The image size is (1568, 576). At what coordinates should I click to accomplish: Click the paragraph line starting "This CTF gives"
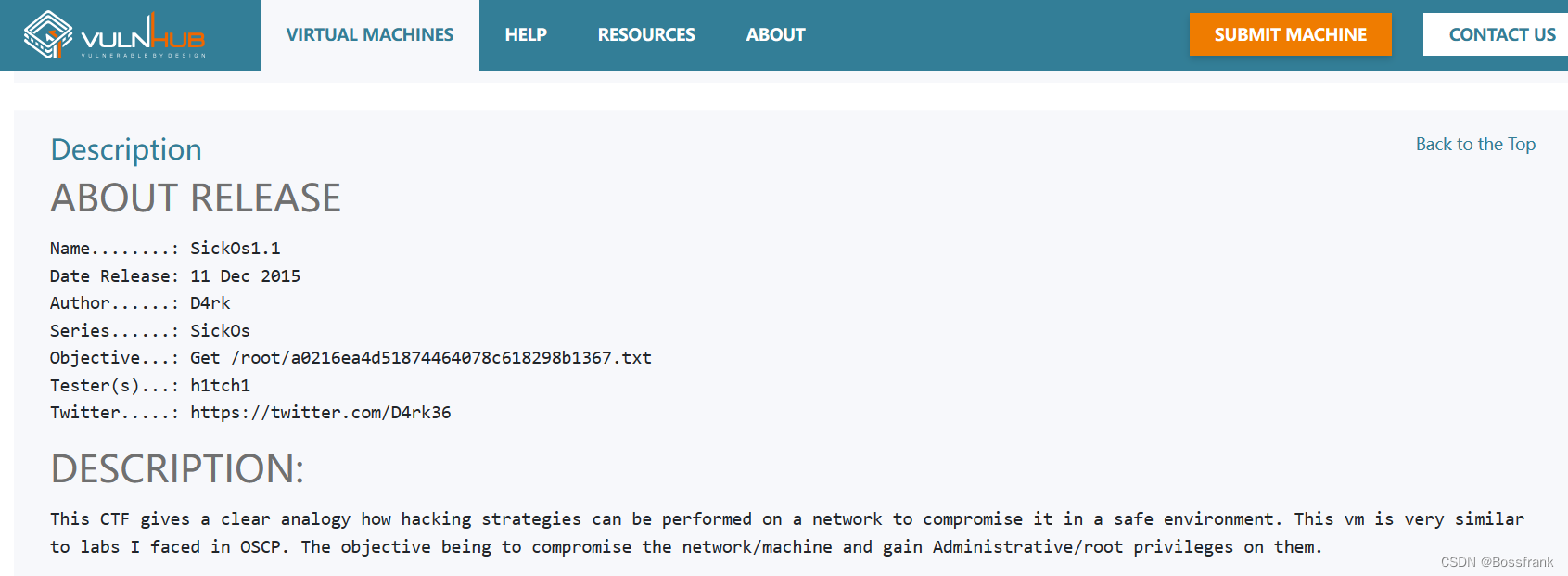(787, 519)
